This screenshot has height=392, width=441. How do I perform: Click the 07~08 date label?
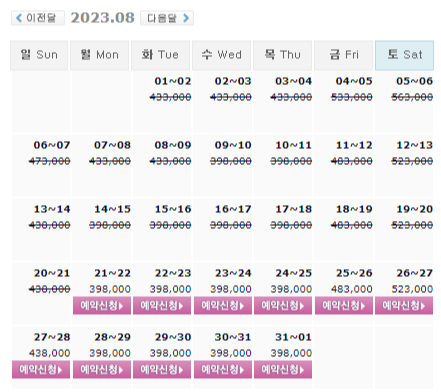click(x=112, y=145)
